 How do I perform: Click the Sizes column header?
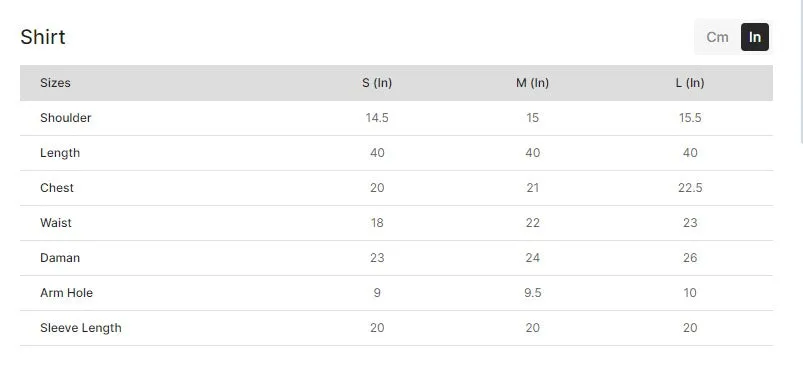click(x=55, y=82)
